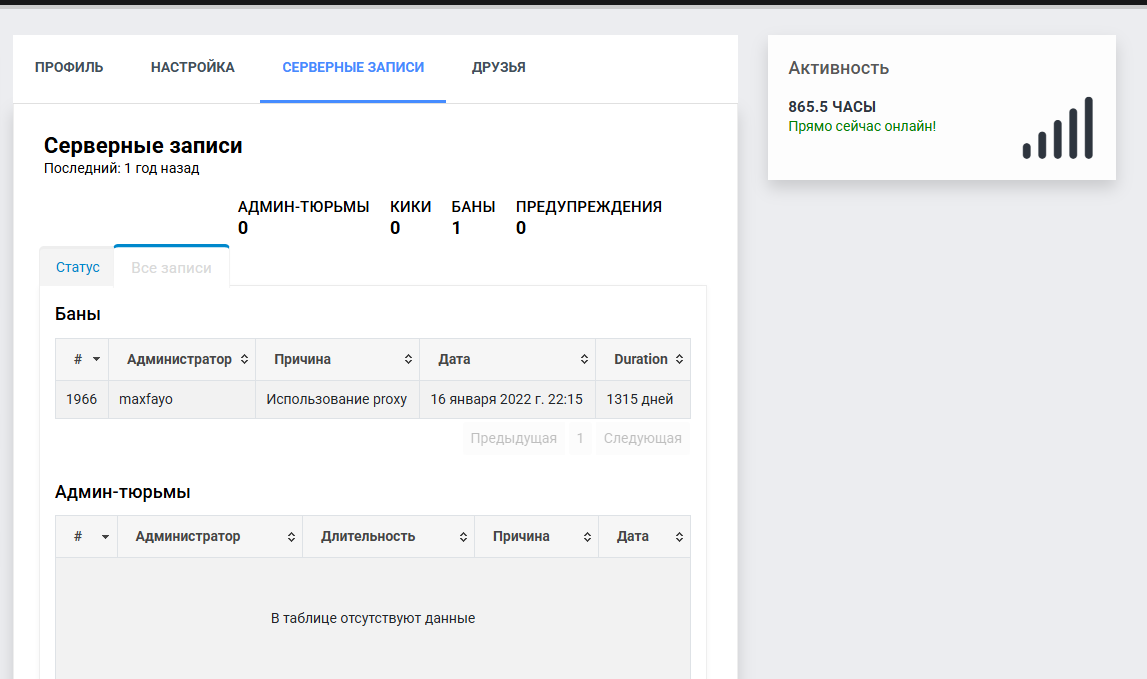Sort Админ-тюрьмы table by # column arrow

point(105,537)
